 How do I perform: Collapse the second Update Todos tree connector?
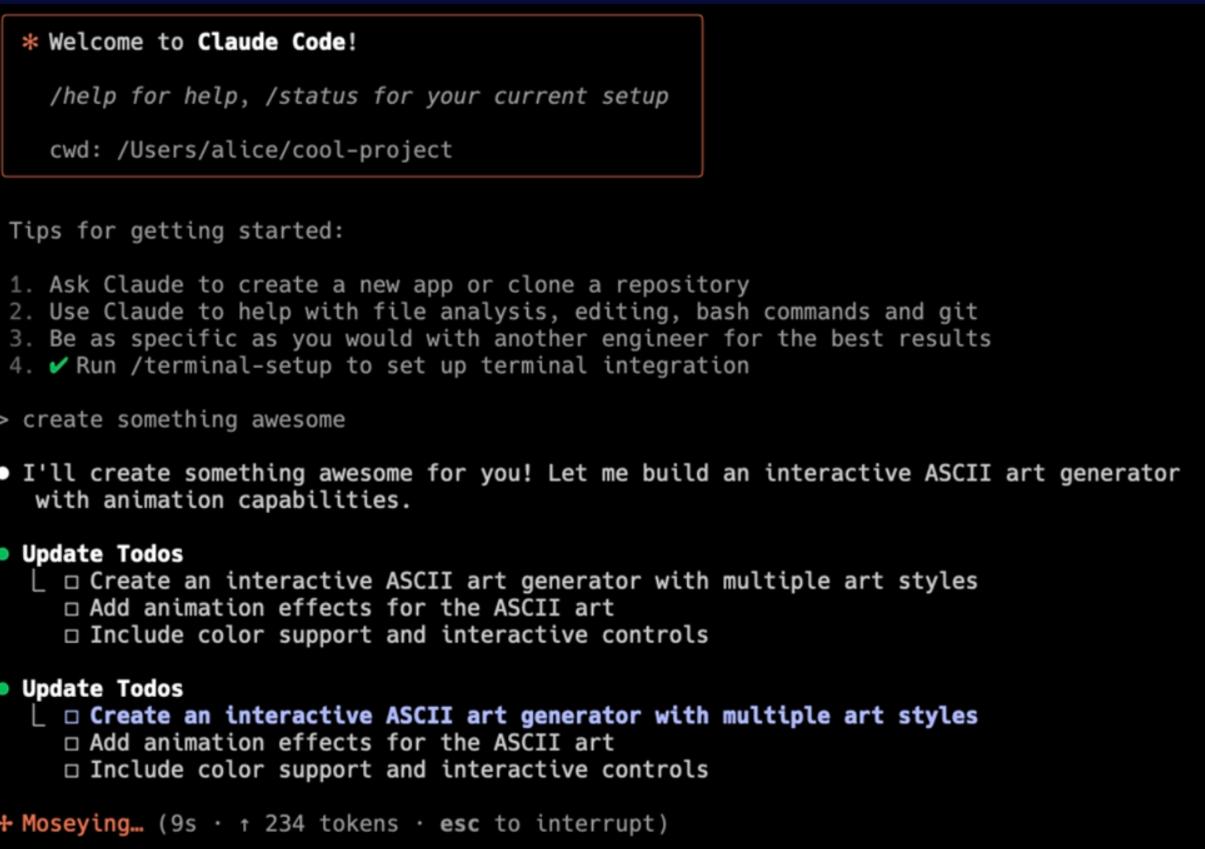click(x=38, y=716)
